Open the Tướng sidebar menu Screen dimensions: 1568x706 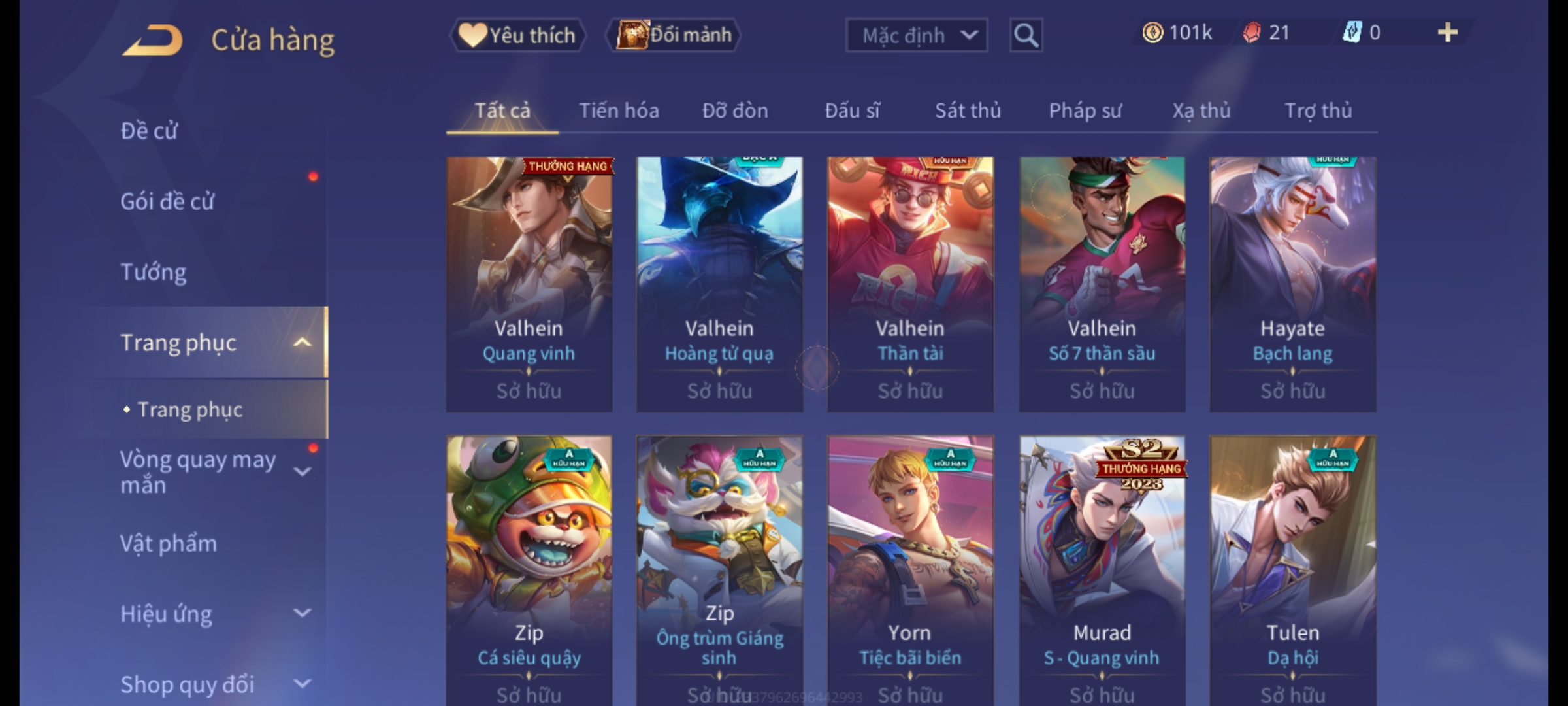[x=154, y=272]
